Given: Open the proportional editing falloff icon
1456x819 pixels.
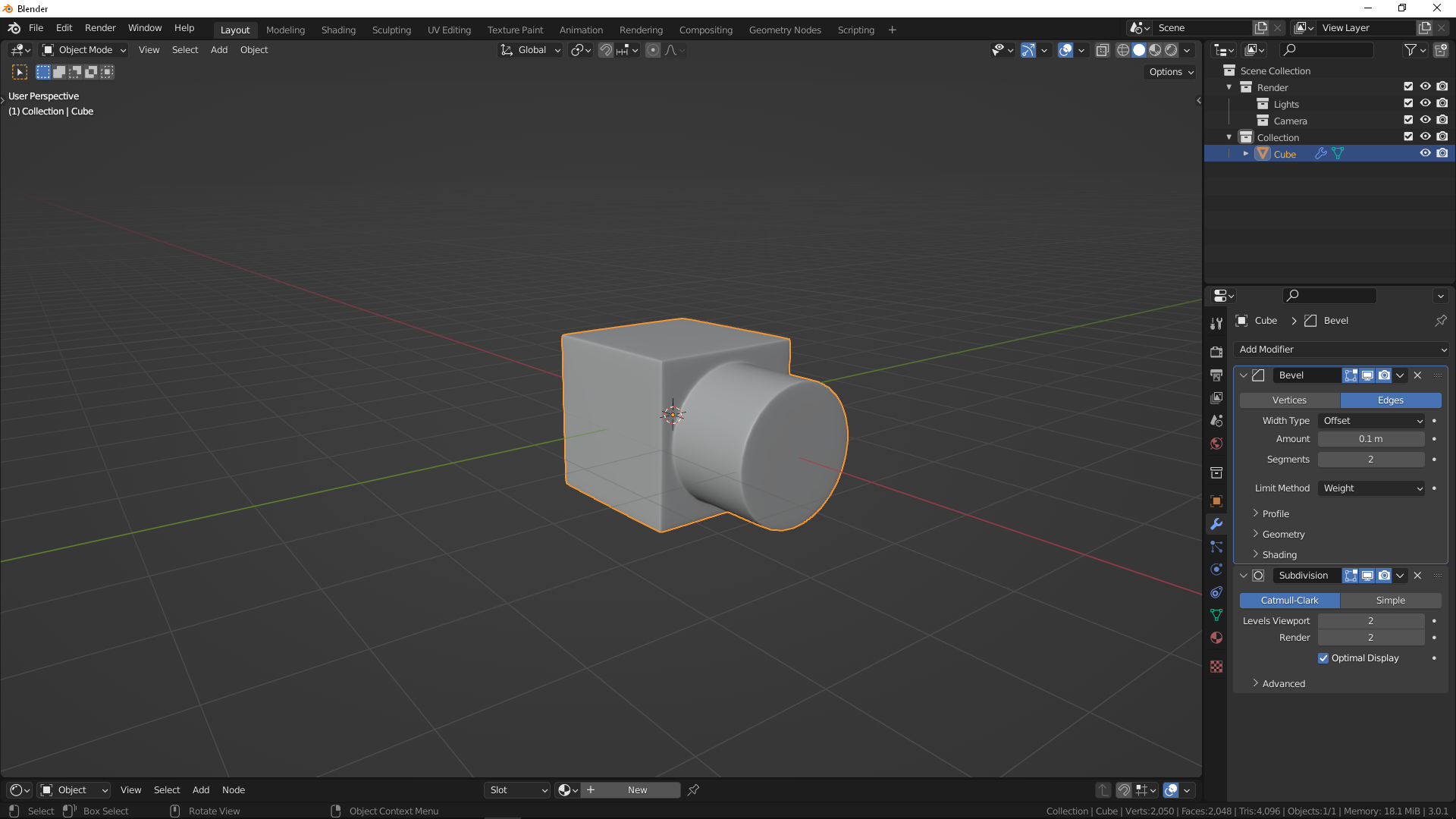Looking at the screenshot, I should (672, 50).
